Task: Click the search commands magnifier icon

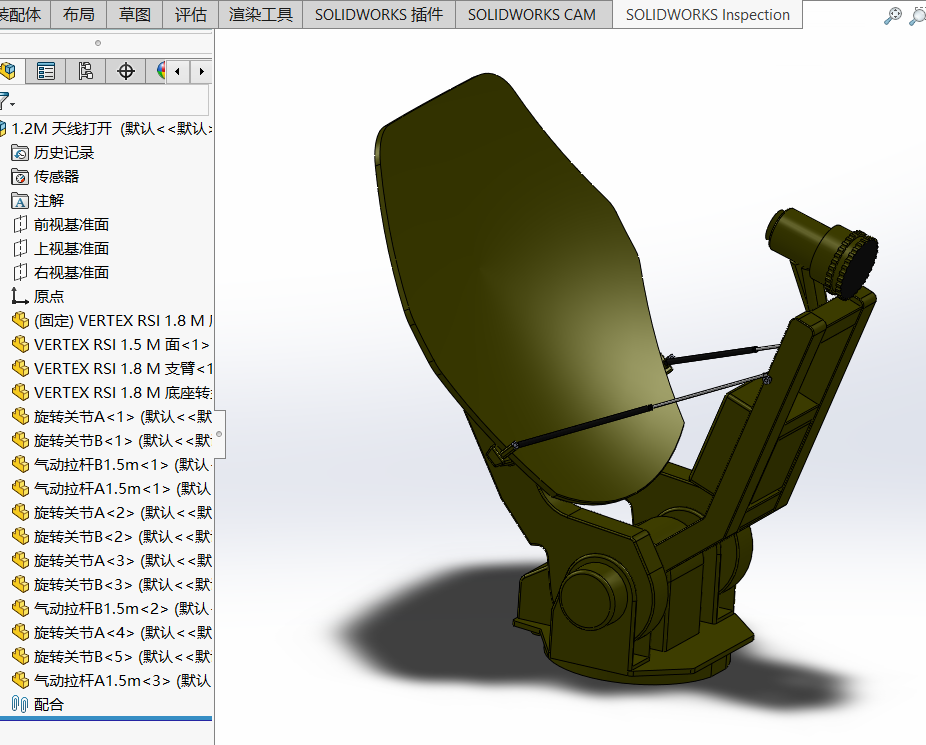Action: pos(892,15)
